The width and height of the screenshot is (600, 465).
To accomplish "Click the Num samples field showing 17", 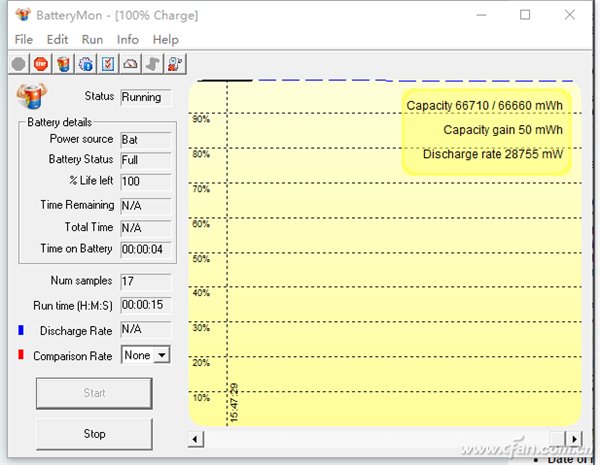I will [145, 282].
